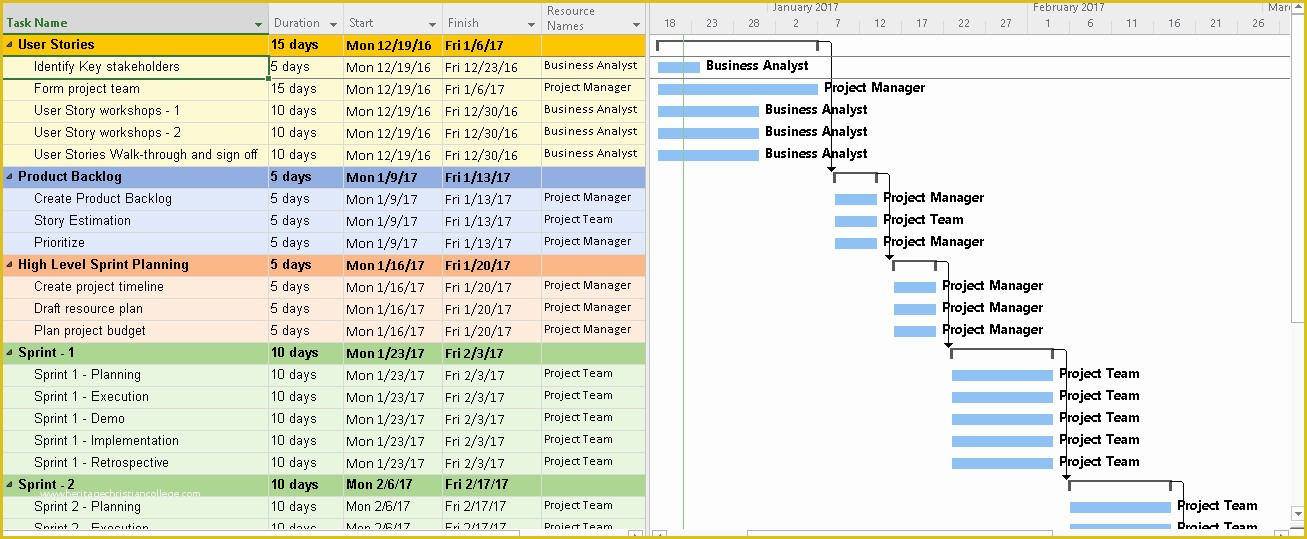Collapse the High Level Sprint Planning group
The height and width of the screenshot is (539, 1307).
(10, 265)
